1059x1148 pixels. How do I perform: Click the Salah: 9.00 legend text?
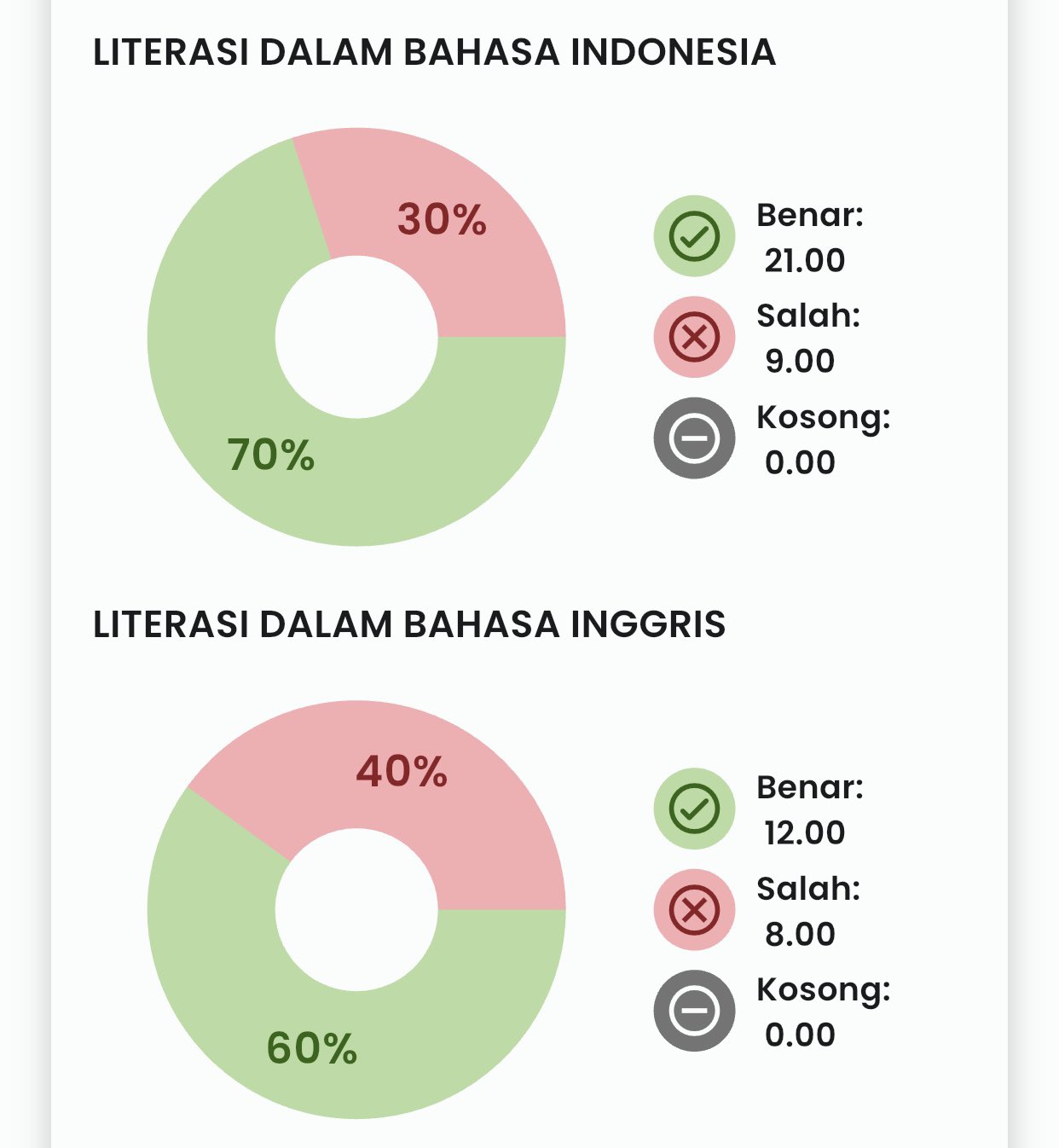pyautogui.click(x=807, y=338)
